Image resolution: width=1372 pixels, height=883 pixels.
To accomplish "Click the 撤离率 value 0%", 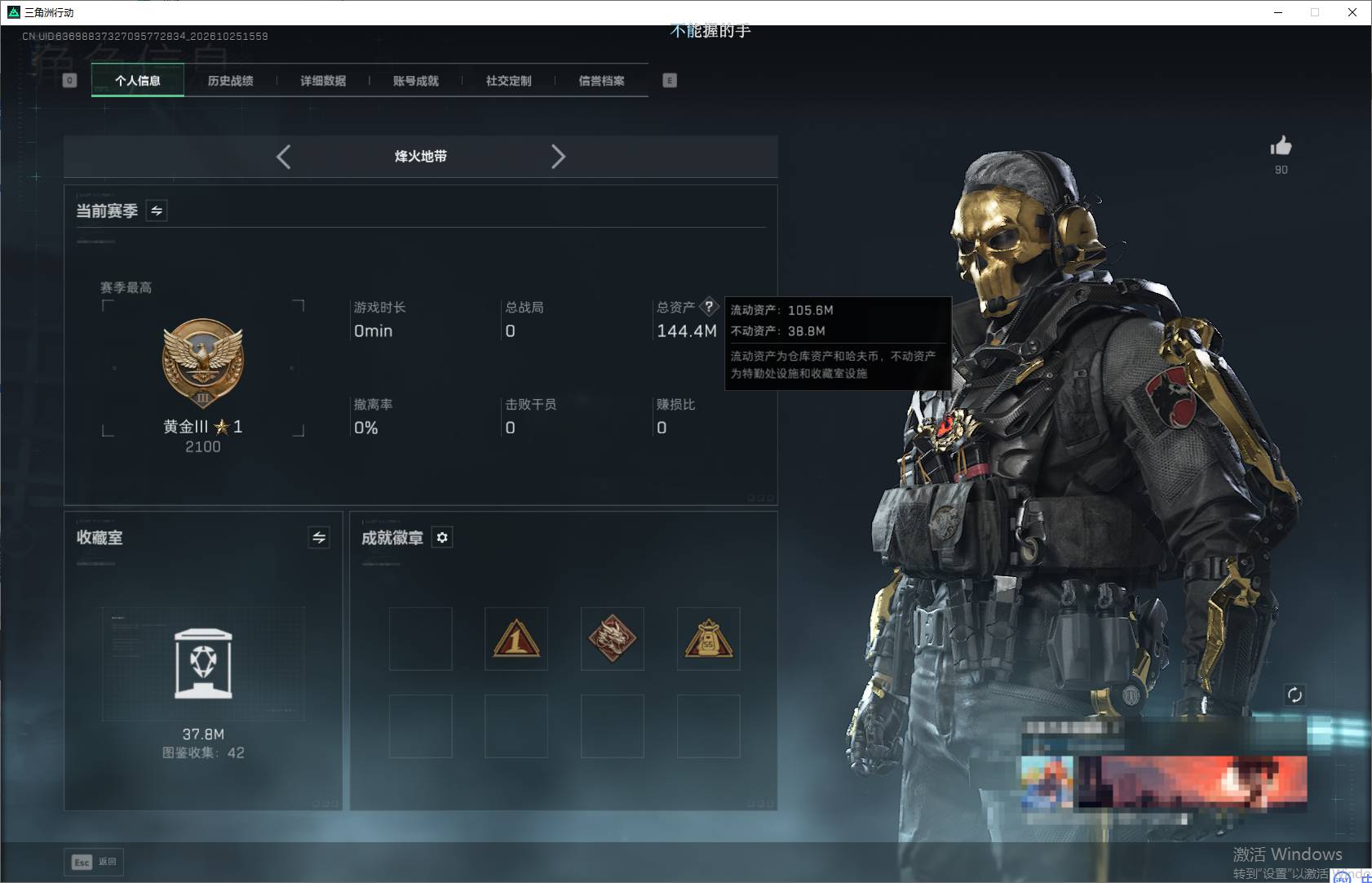I will pos(365,428).
